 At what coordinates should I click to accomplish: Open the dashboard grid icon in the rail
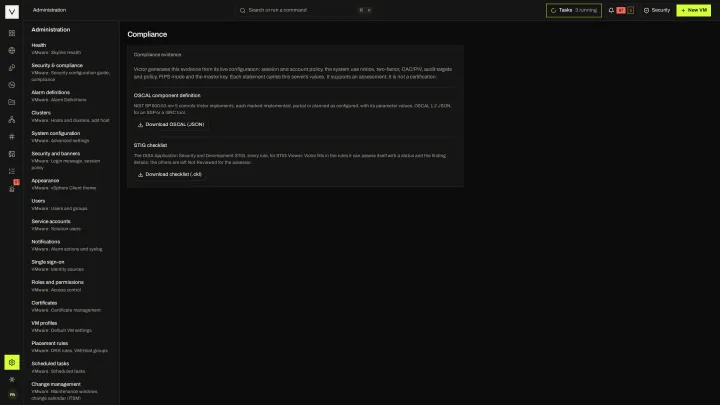[x=12, y=33]
